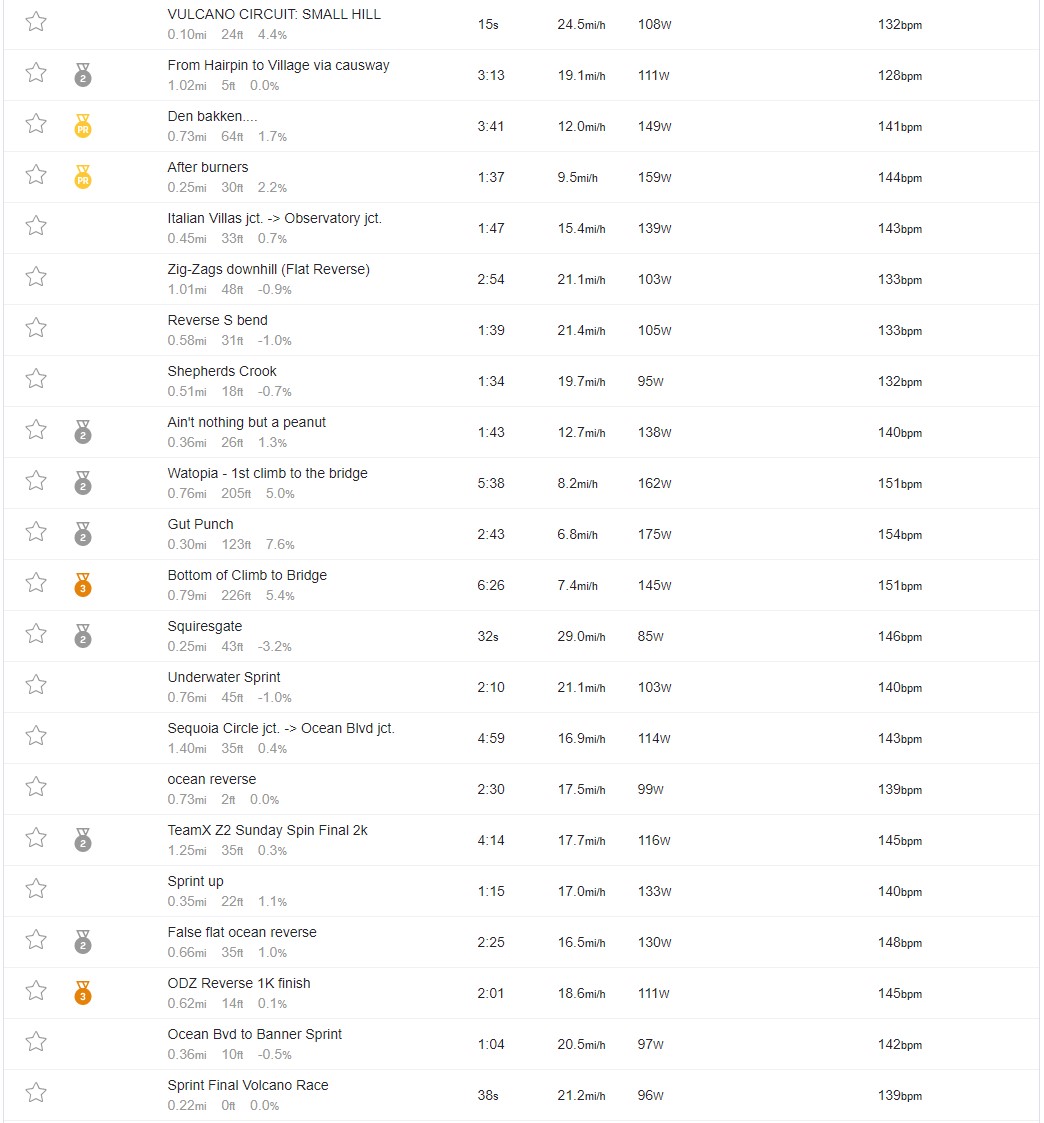This screenshot has width=1044, height=1123.
Task: Star the VULCANO CIRCUIT: SMALL HILL segment
Action: 36,22
